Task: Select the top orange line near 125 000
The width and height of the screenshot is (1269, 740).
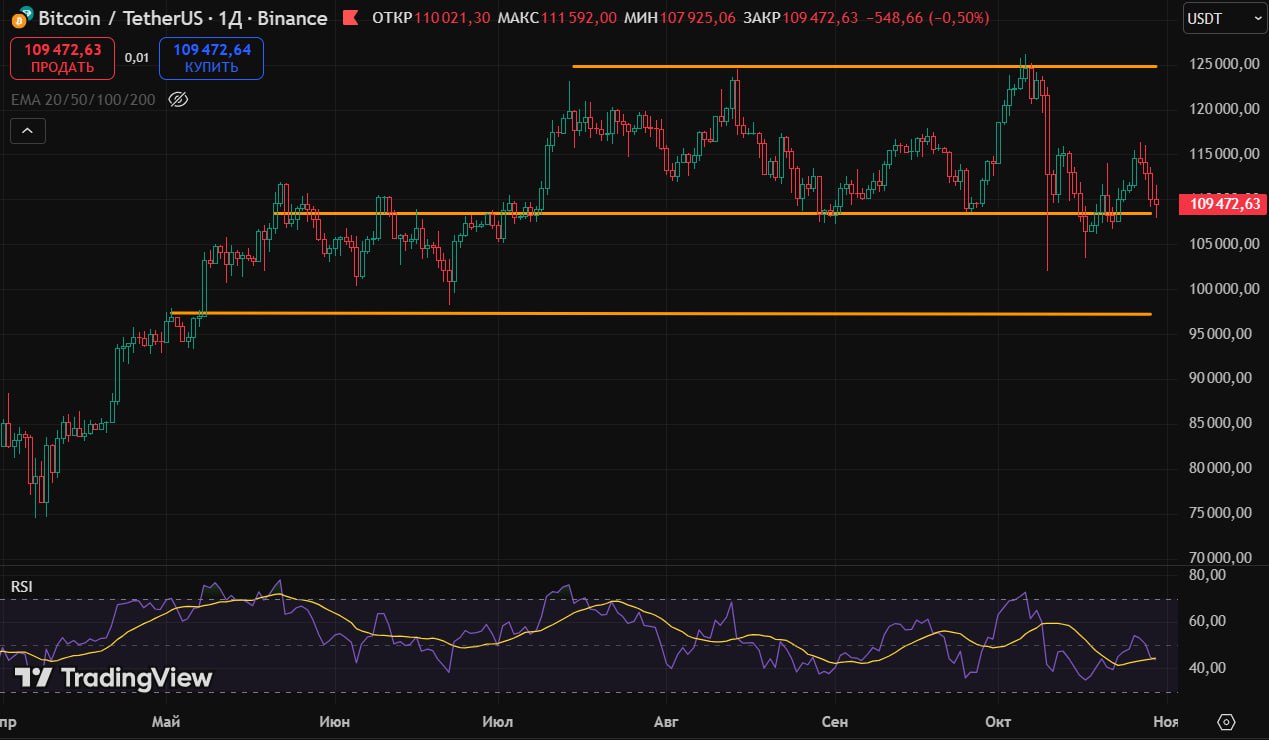Action: point(860,66)
